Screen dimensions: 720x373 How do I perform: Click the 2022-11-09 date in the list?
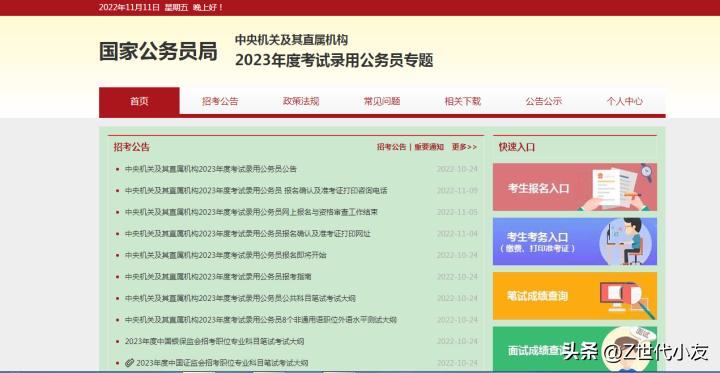pyautogui.click(x=457, y=191)
